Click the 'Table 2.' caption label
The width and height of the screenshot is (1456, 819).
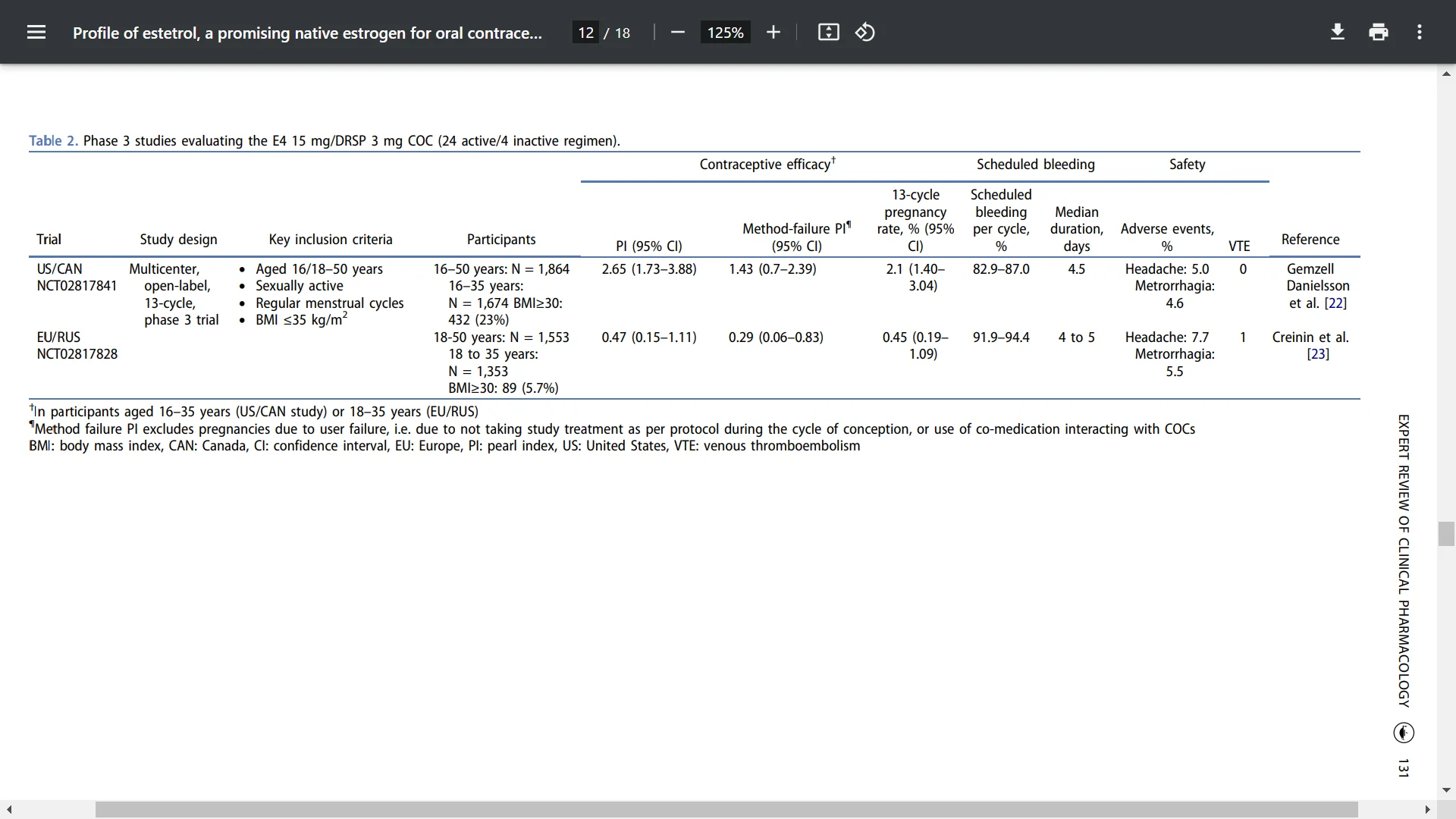tap(53, 141)
